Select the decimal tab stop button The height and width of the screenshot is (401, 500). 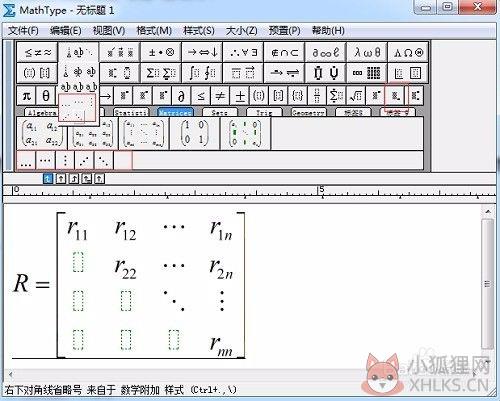(100, 179)
